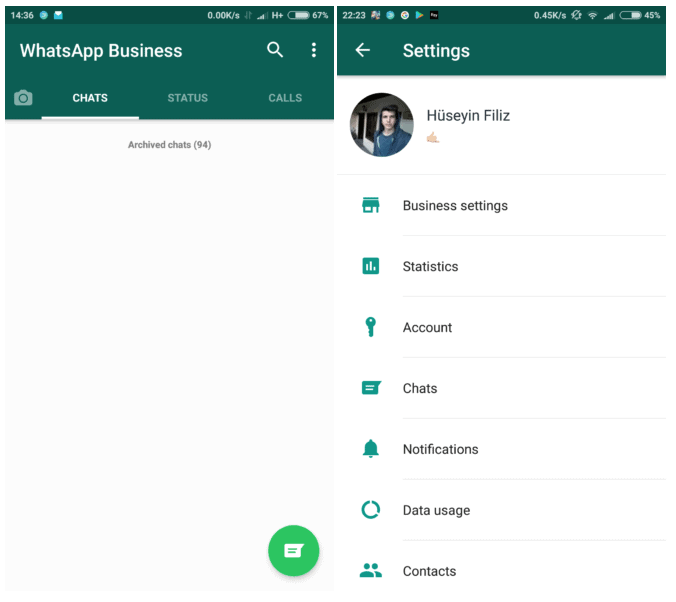Tap the green new chat floating button
The width and height of the screenshot is (676, 602).
coord(294,552)
